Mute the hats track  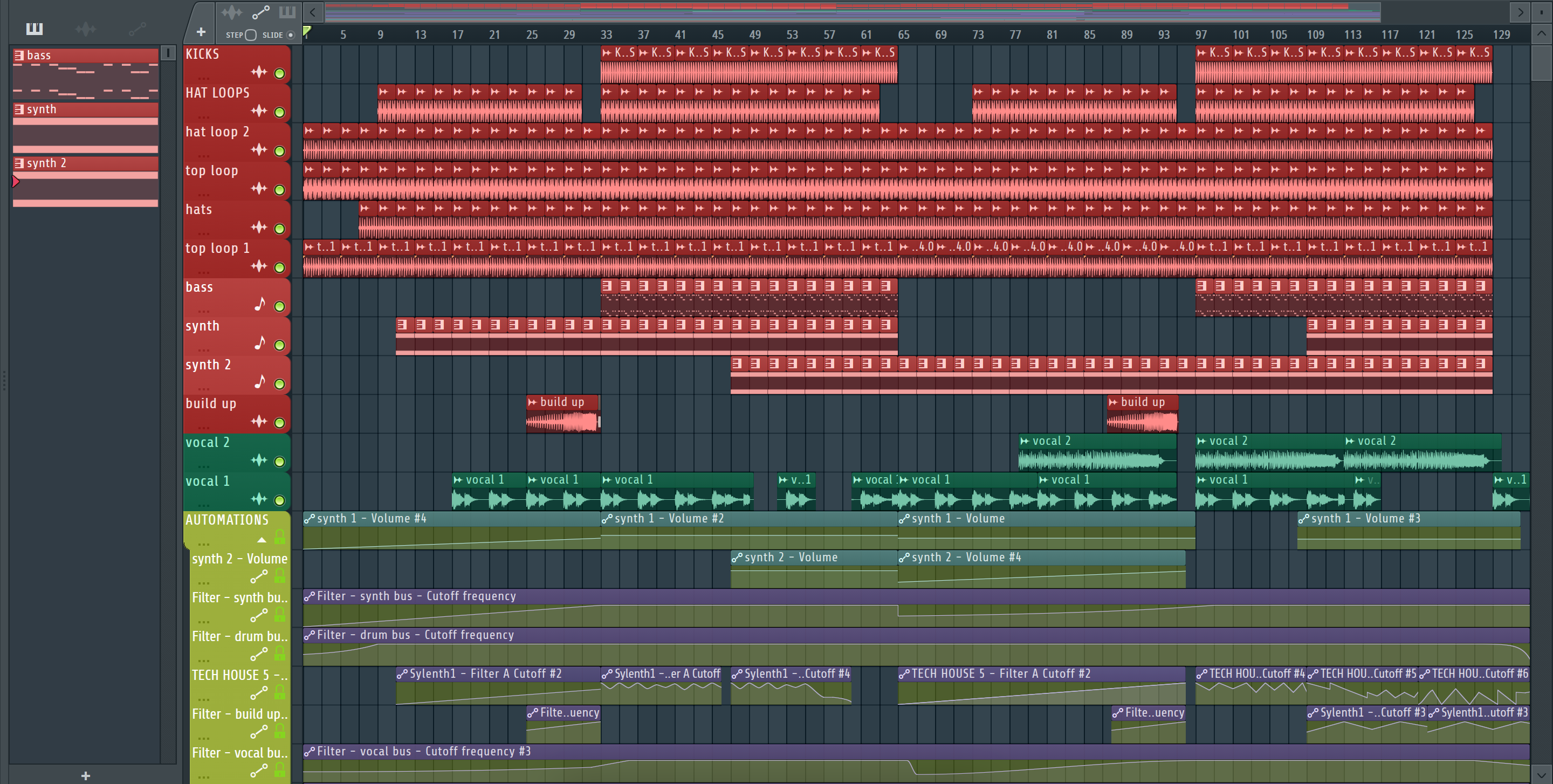[280, 229]
